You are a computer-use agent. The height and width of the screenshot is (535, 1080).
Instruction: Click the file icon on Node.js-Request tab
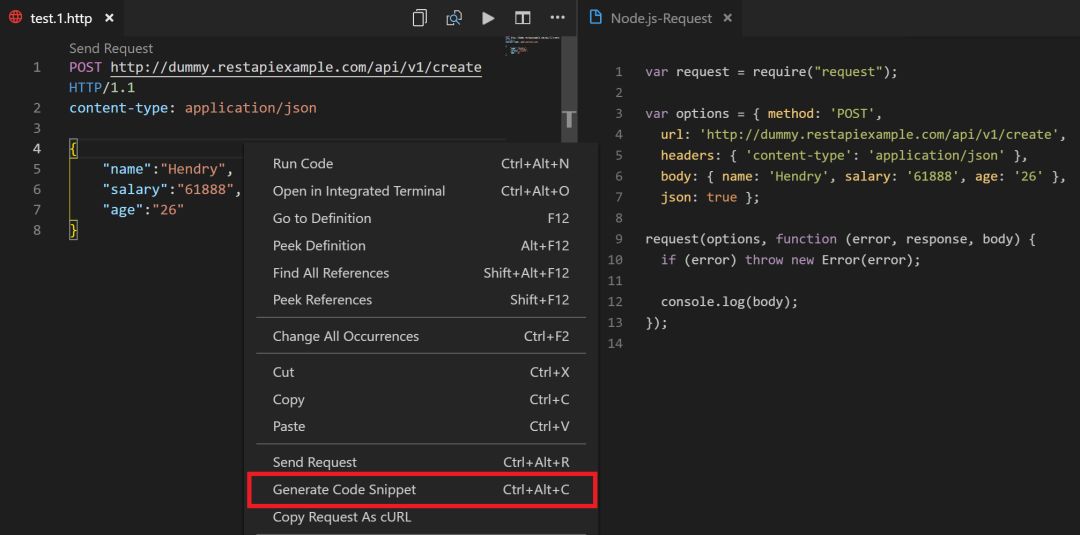(595, 18)
